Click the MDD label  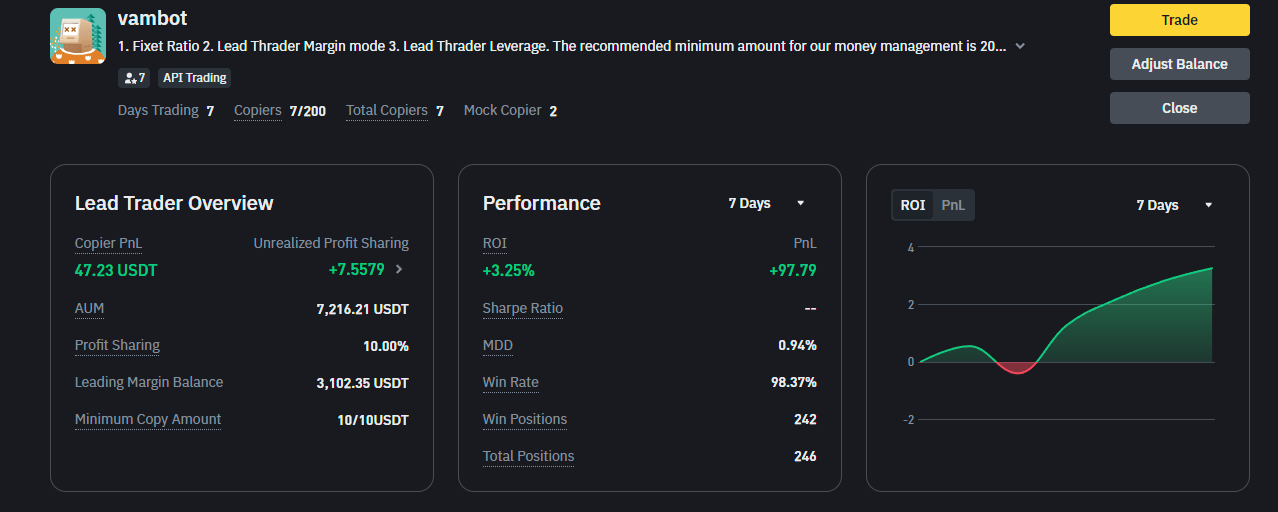click(x=497, y=345)
